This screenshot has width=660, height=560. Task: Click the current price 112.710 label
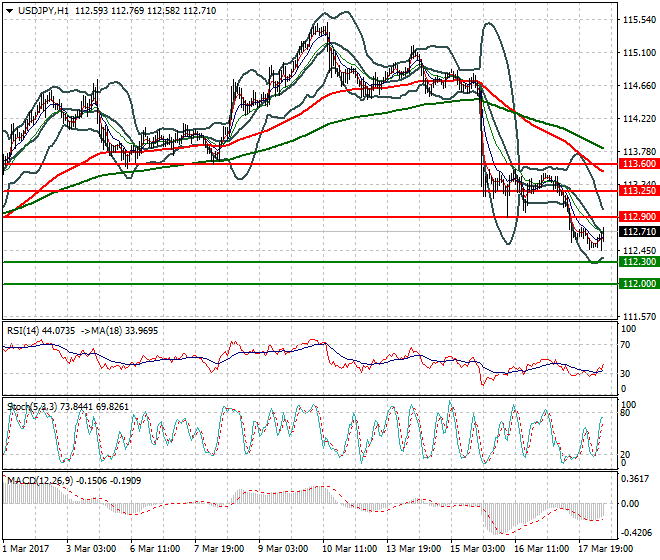tap(639, 232)
